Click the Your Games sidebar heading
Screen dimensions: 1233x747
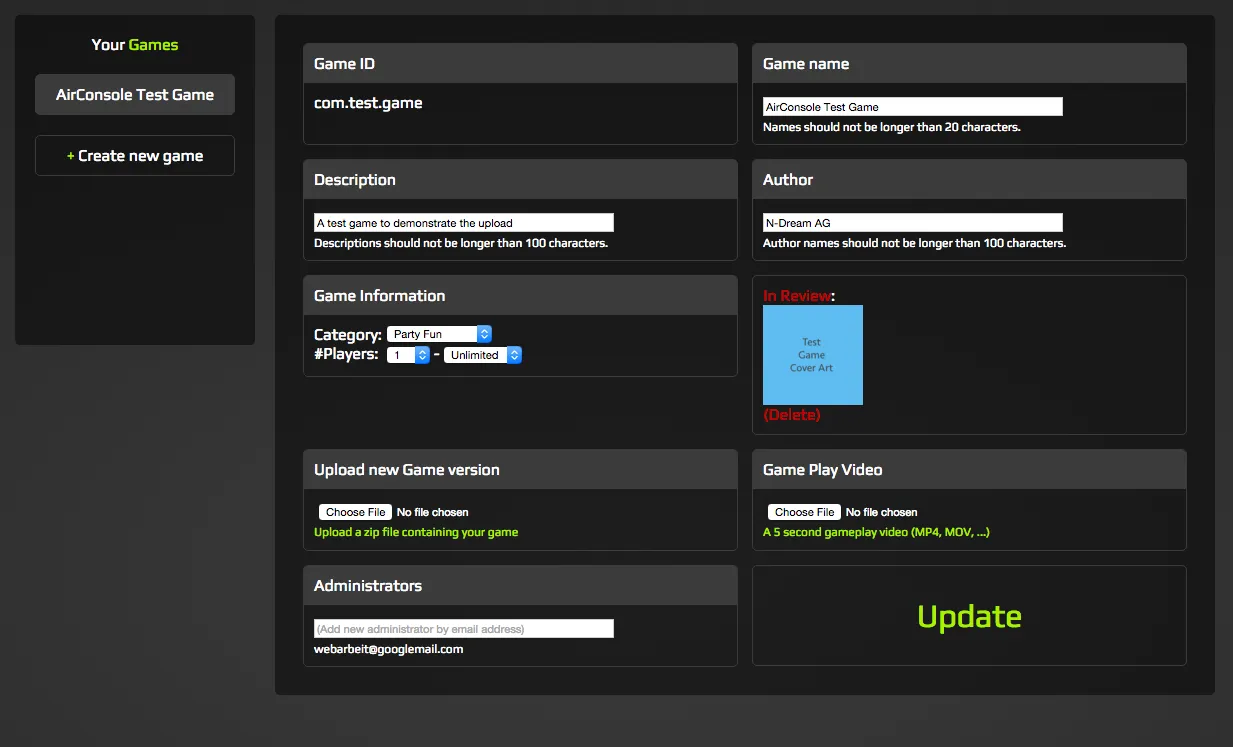coord(135,45)
